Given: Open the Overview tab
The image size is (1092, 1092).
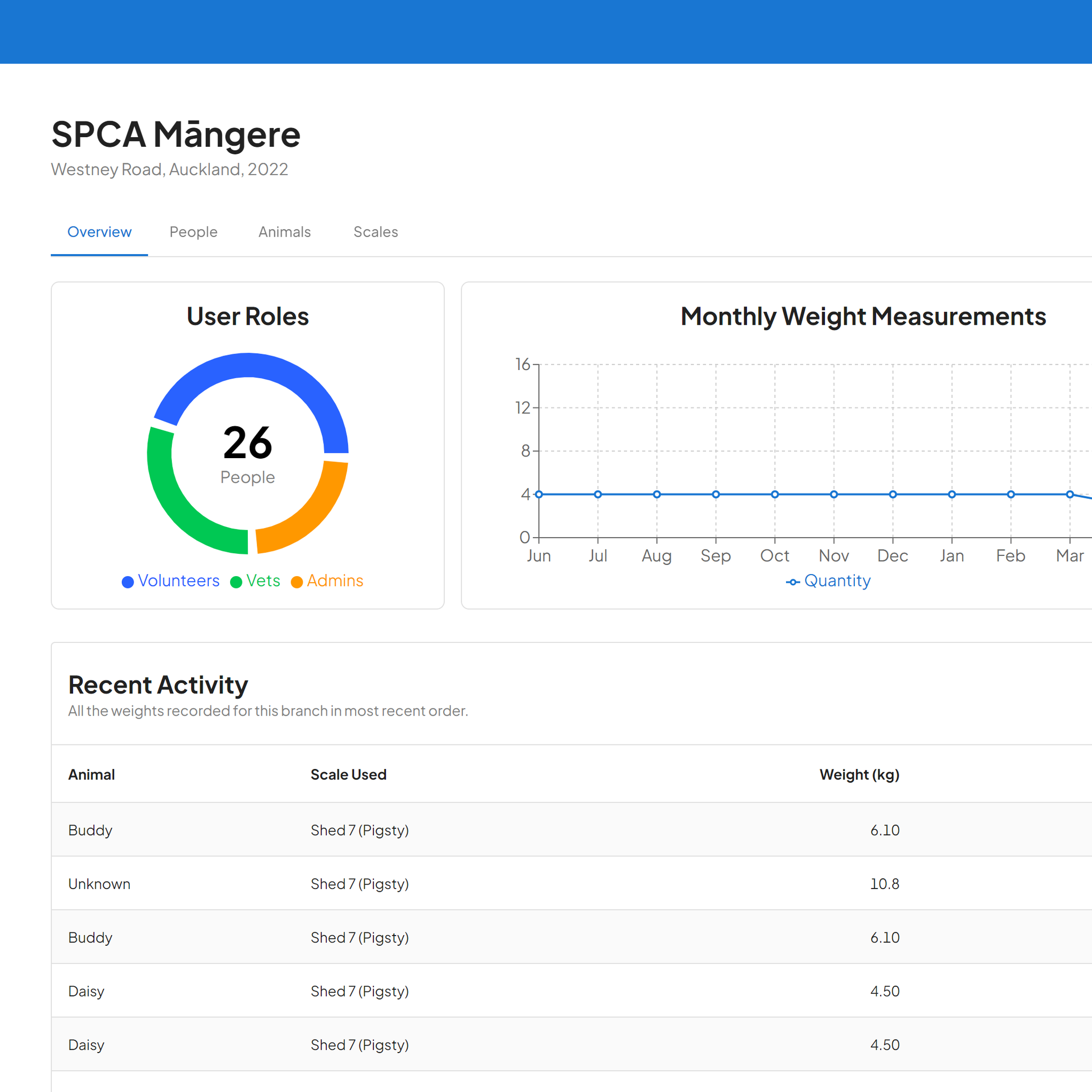Looking at the screenshot, I should click(x=99, y=232).
